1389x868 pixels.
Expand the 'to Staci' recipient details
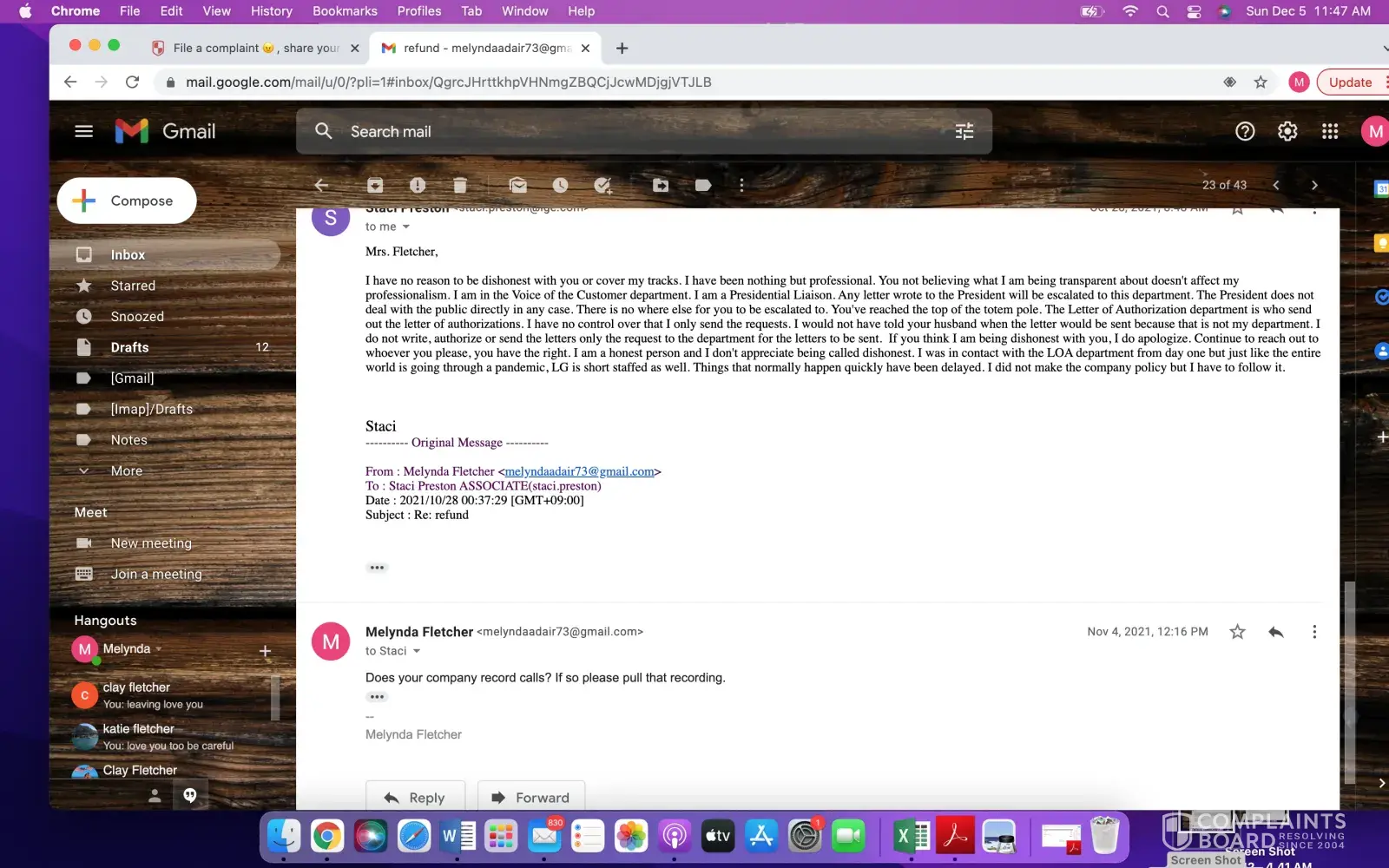coord(417,651)
